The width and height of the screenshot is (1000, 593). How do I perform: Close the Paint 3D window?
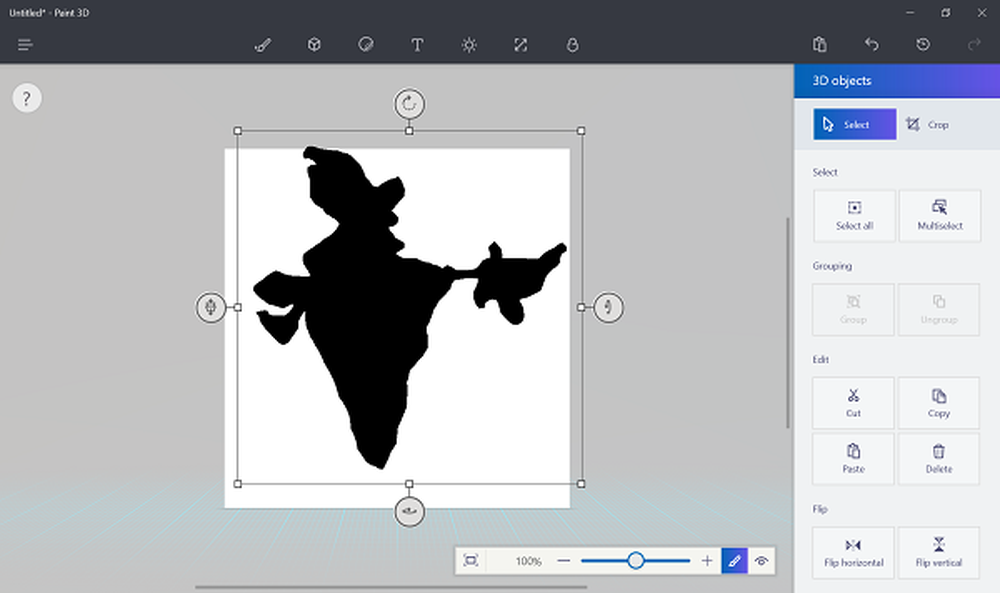coord(982,13)
